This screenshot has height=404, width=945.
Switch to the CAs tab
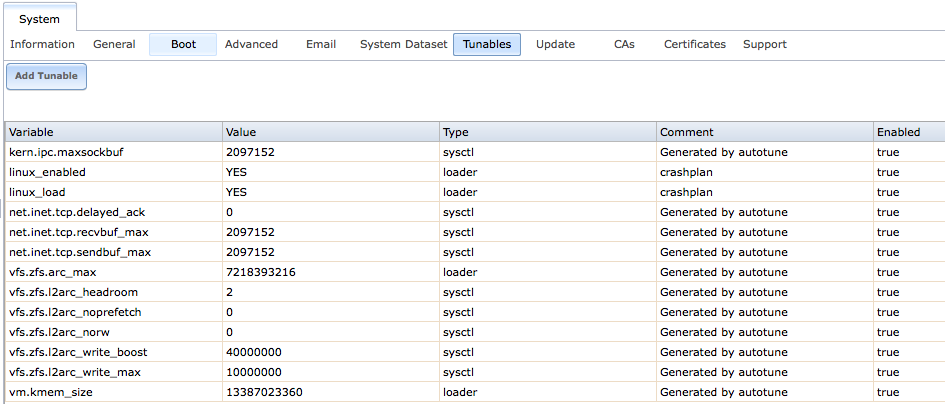tap(624, 44)
